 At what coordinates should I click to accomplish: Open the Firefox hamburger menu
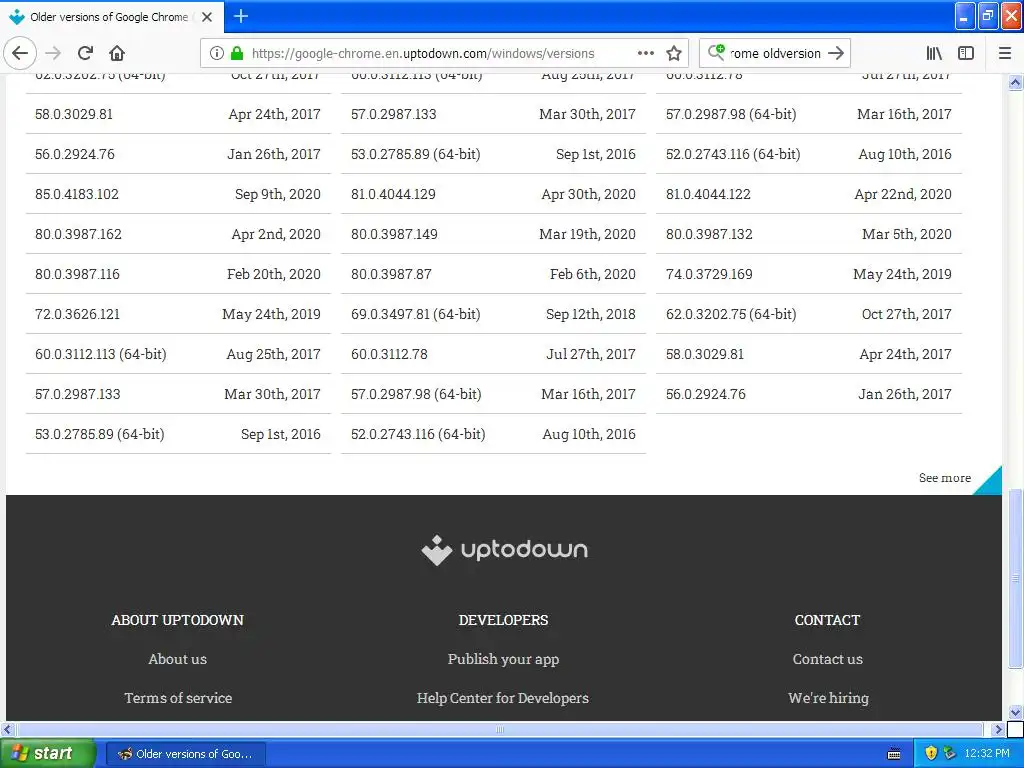click(1005, 53)
